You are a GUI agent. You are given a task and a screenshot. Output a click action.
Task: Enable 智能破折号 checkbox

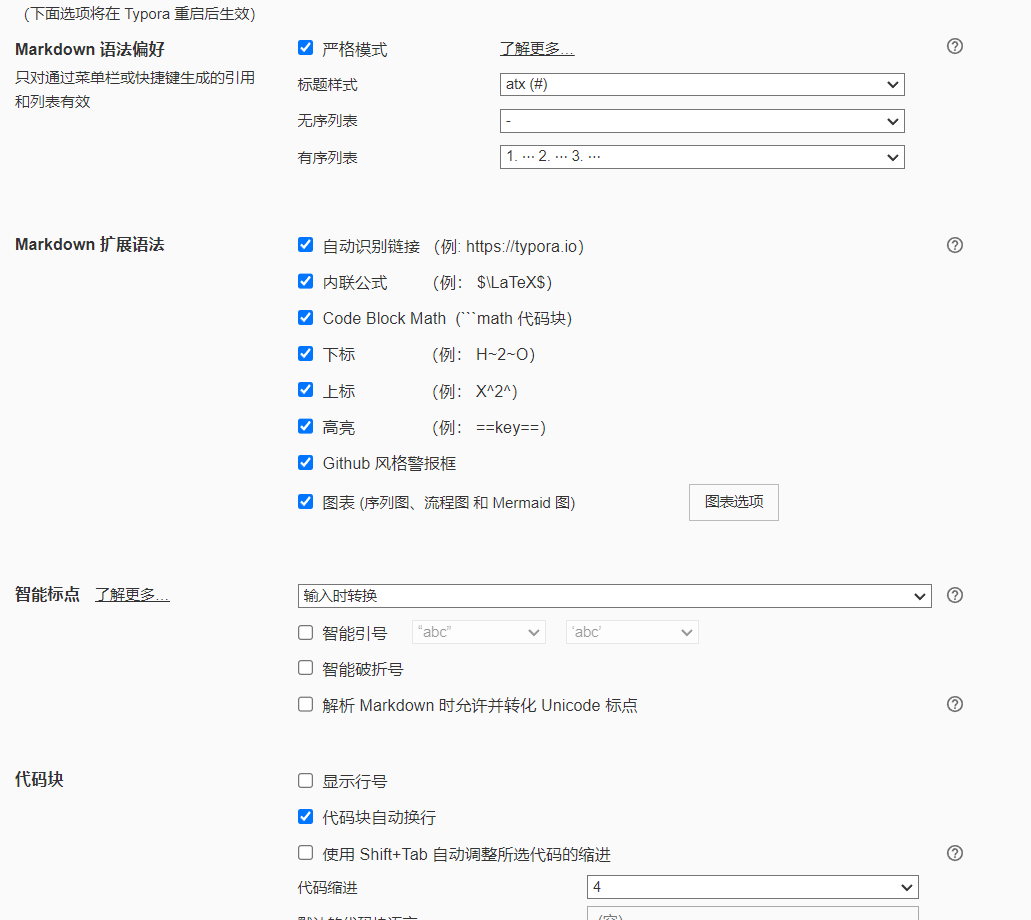tap(305, 668)
